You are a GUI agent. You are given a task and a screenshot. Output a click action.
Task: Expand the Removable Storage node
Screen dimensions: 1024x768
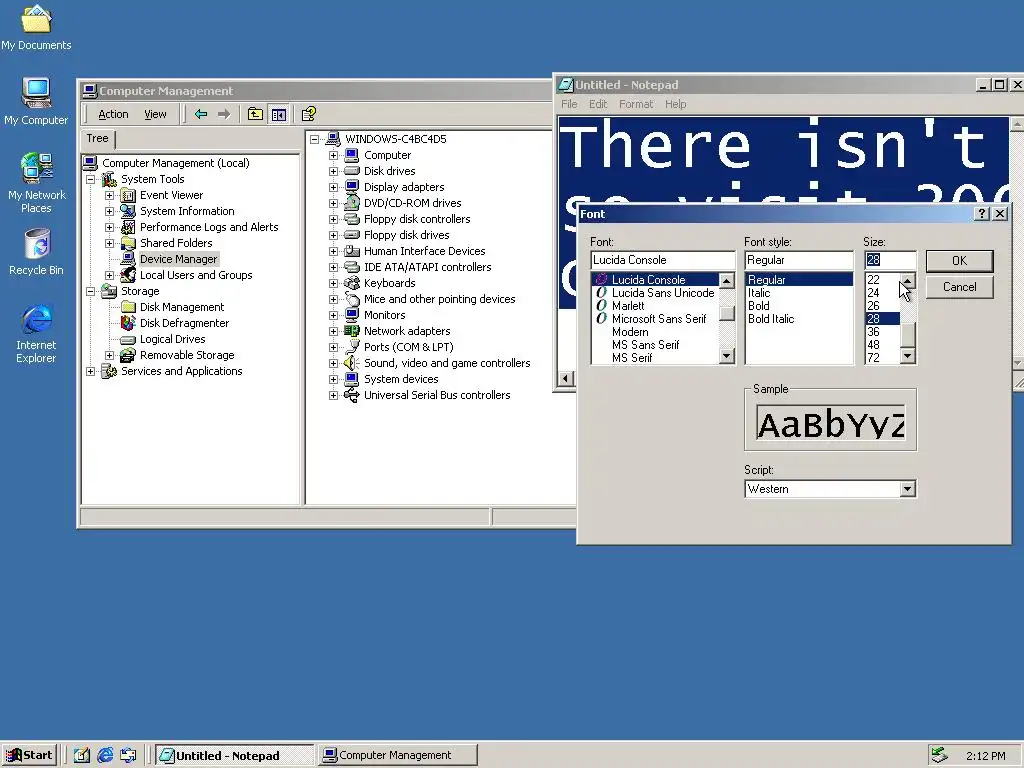(110, 355)
